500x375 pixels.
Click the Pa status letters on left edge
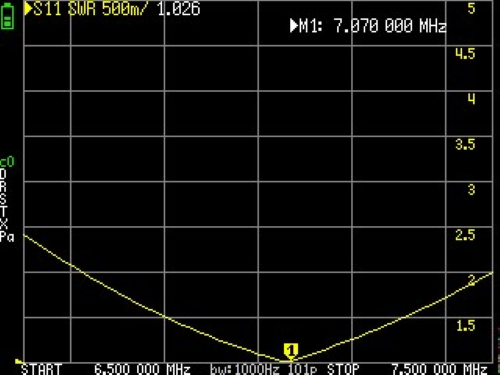coord(7,237)
